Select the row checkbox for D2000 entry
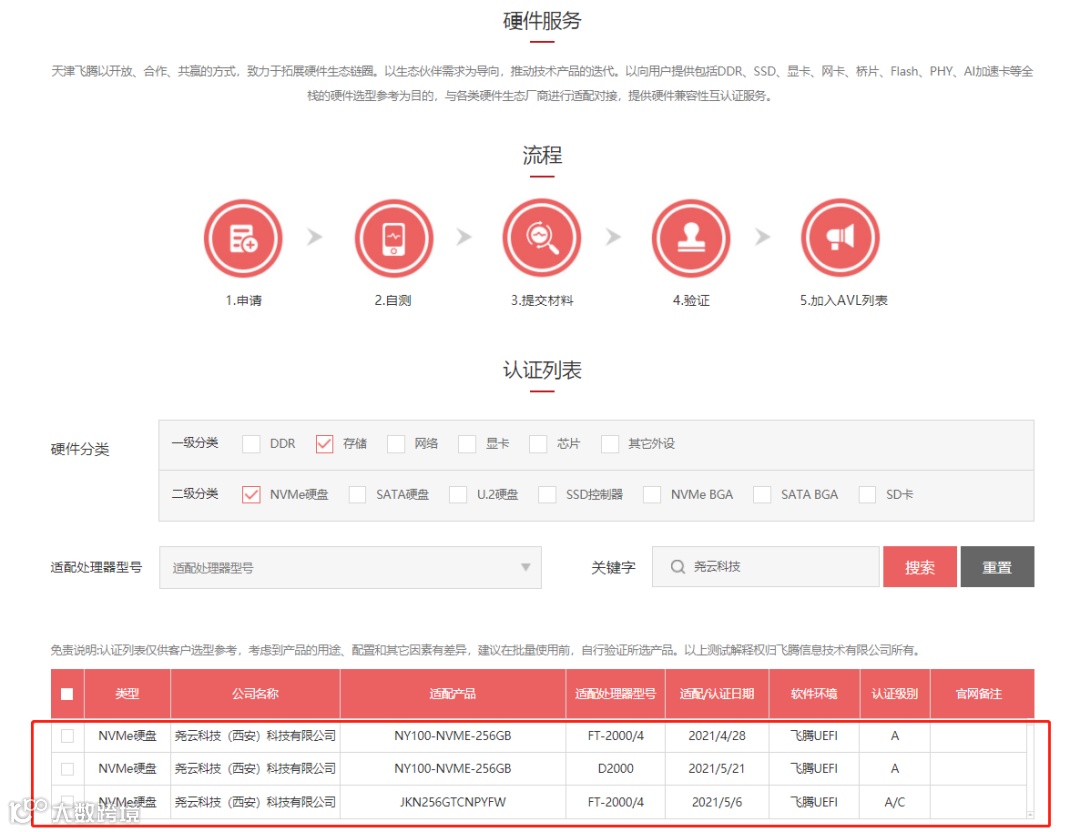Viewport: 1080px width, 832px height. pyautogui.click(x=68, y=769)
